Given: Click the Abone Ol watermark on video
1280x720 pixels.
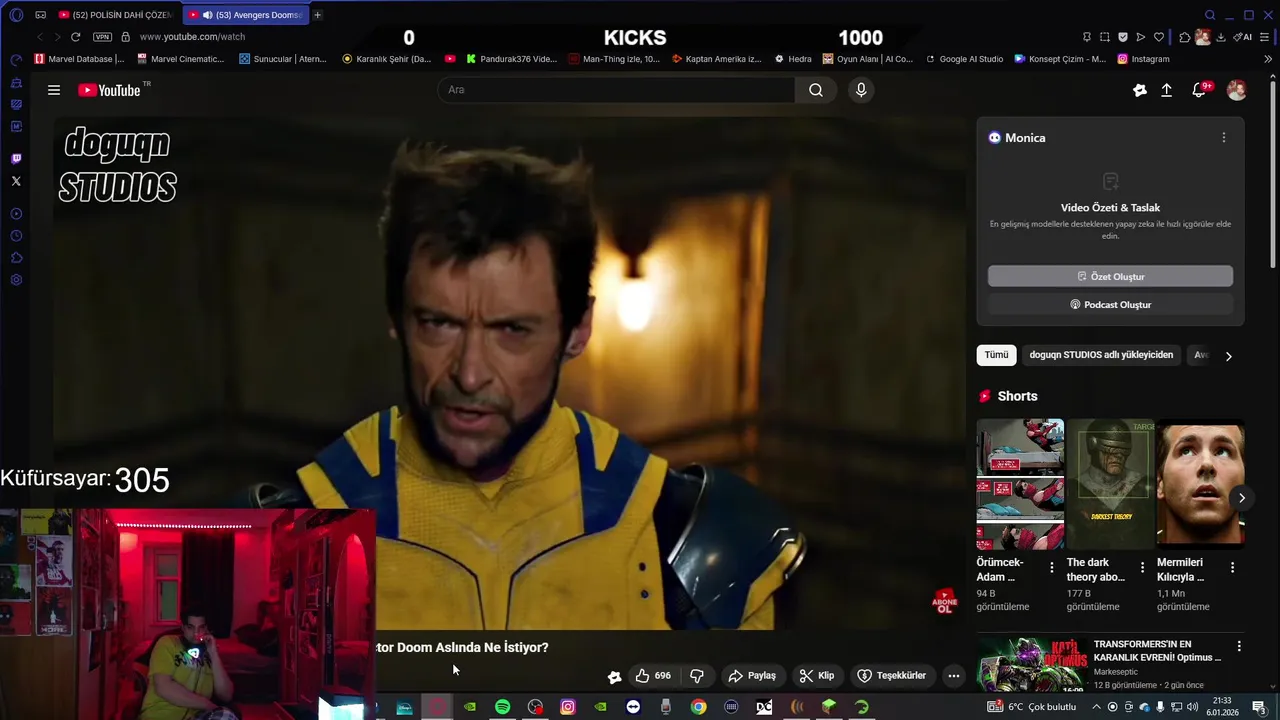Looking at the screenshot, I should click(944, 601).
